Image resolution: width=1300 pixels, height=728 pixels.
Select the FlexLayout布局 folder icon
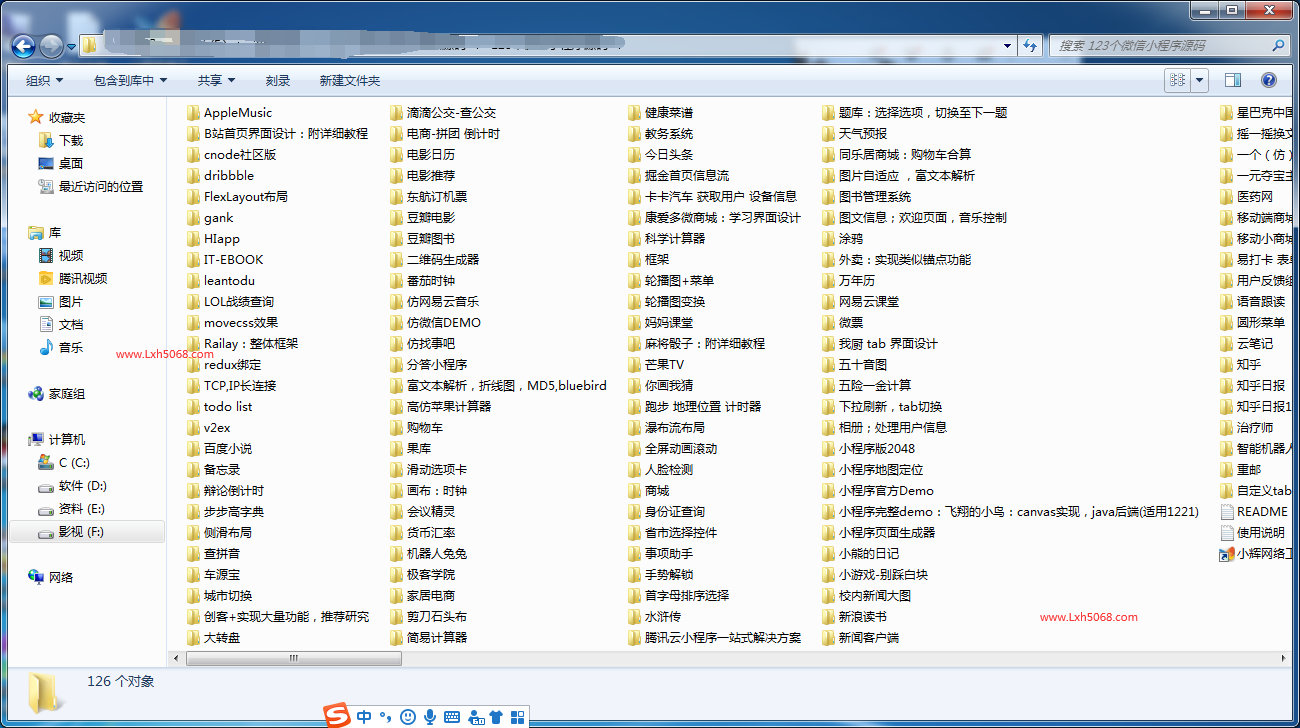[194, 196]
